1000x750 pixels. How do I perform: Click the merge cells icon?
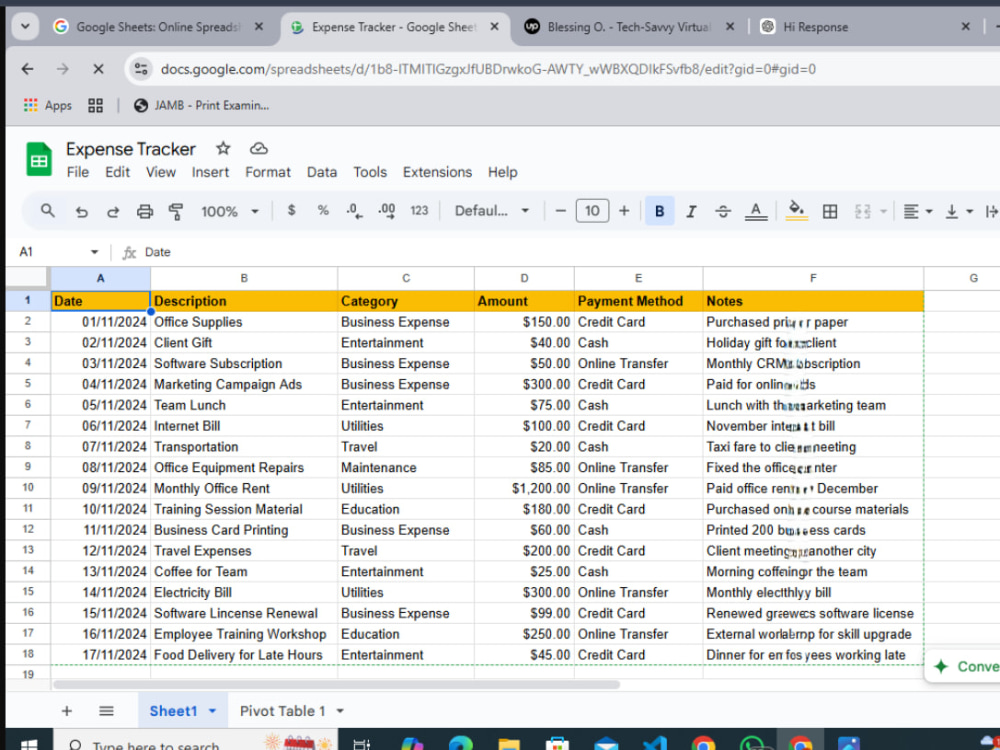point(862,211)
